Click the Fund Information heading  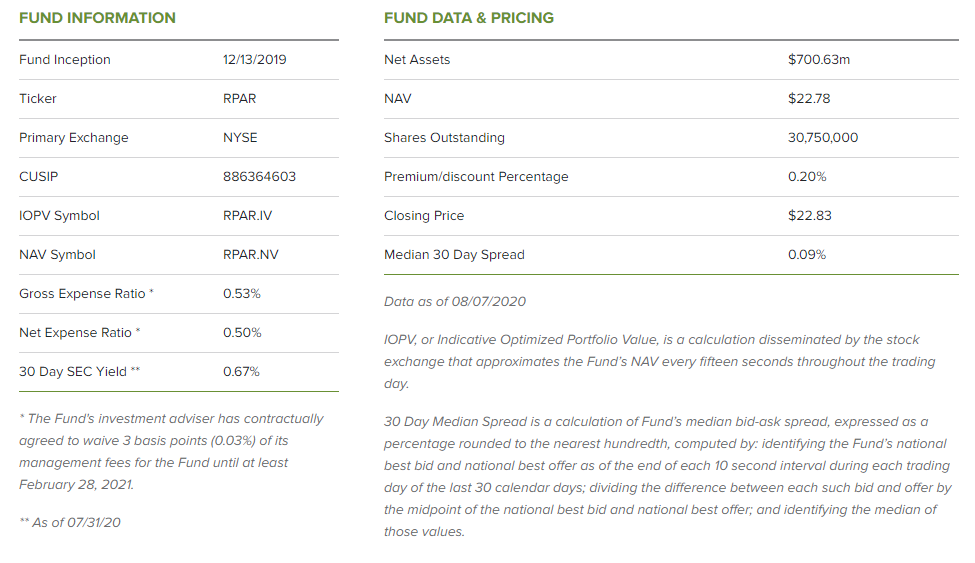[x=97, y=18]
